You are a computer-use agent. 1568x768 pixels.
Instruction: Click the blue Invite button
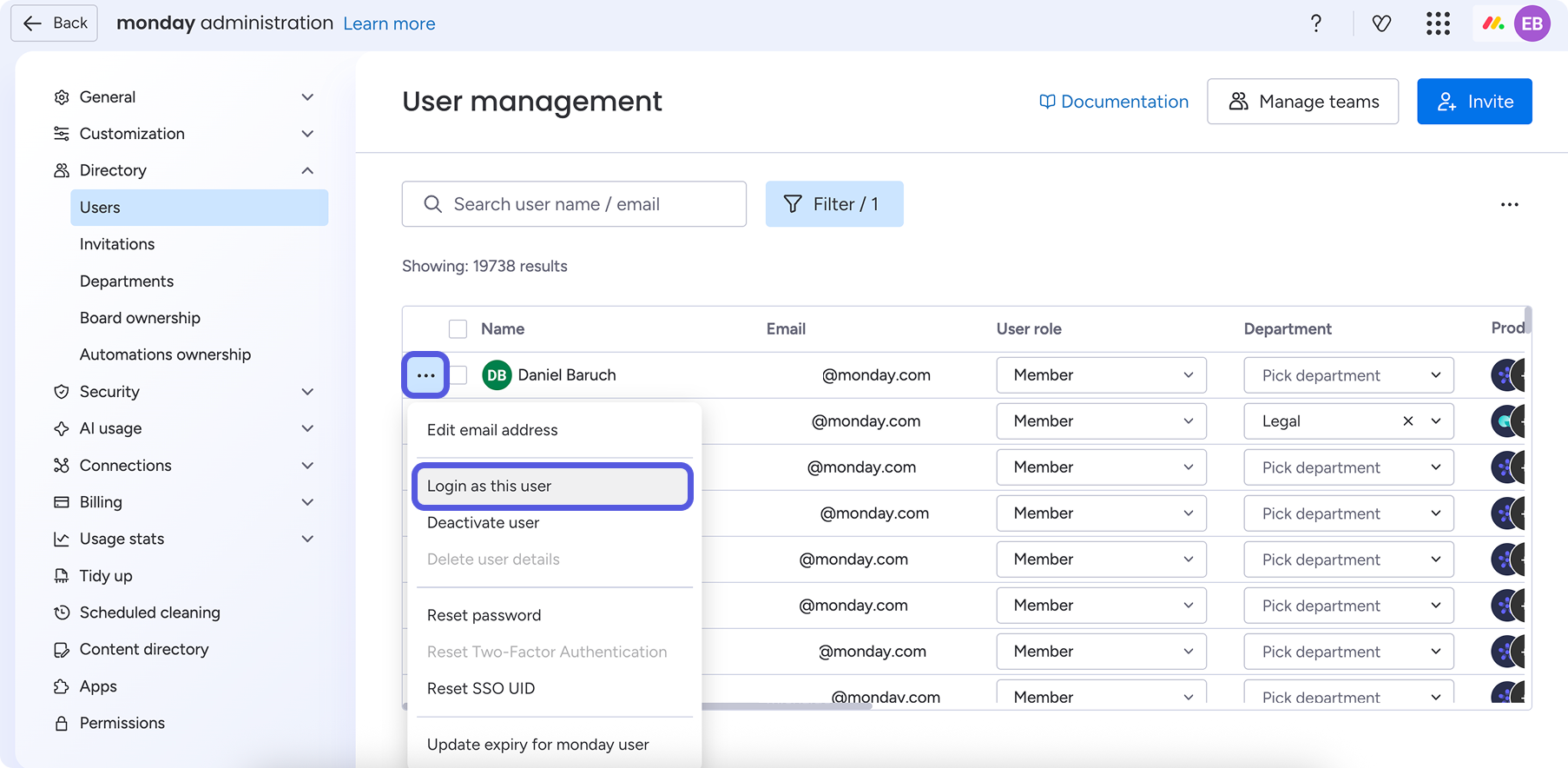point(1474,102)
